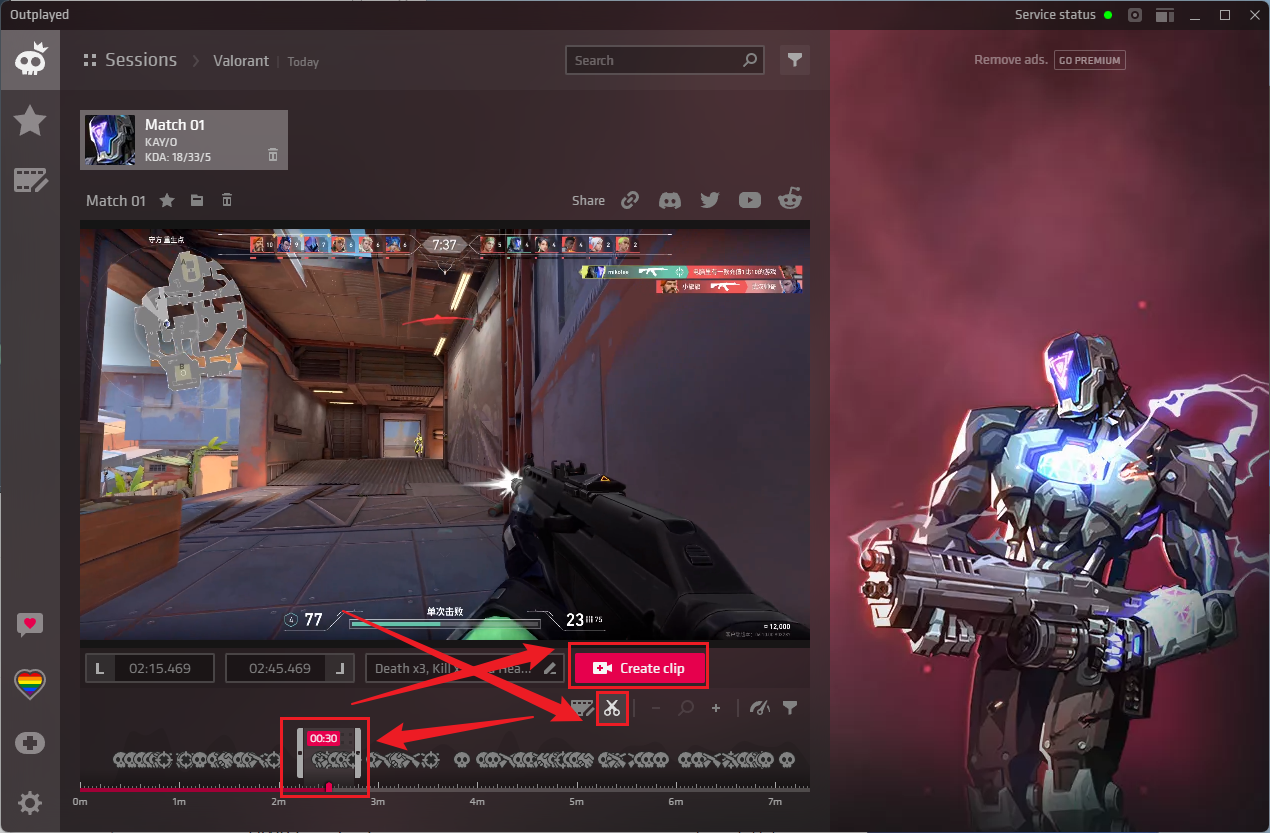Viewport: 1270px width, 833px height.
Task: Zoom in the timeline with plus
Action: point(716,708)
